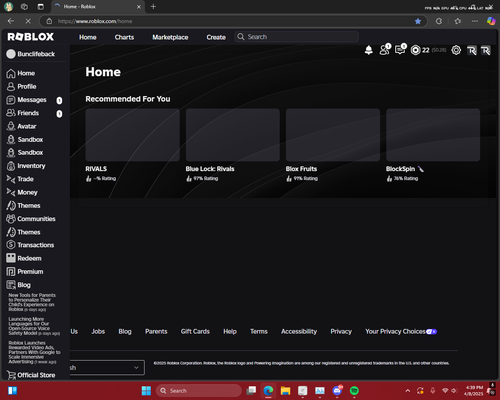This screenshot has height=400, width=500.
Task: Open Spotify from the taskbar
Action: [x=354, y=391]
